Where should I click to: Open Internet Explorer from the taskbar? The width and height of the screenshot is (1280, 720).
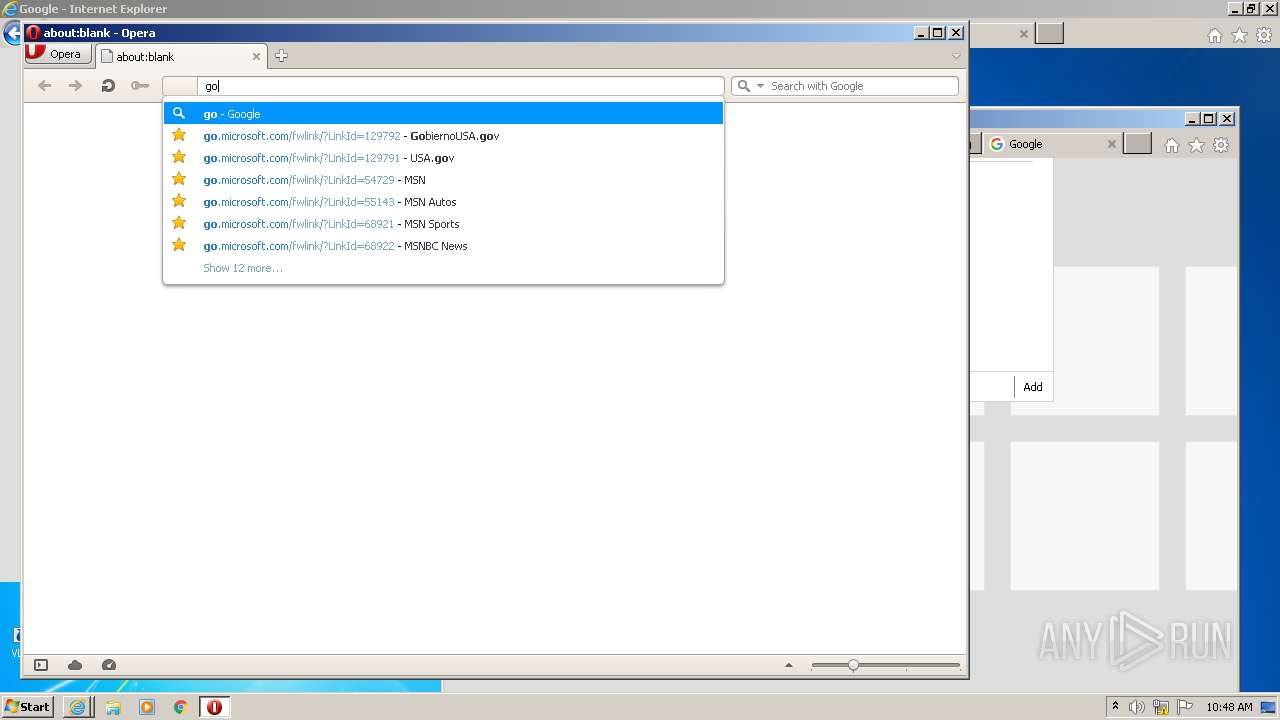click(78, 707)
